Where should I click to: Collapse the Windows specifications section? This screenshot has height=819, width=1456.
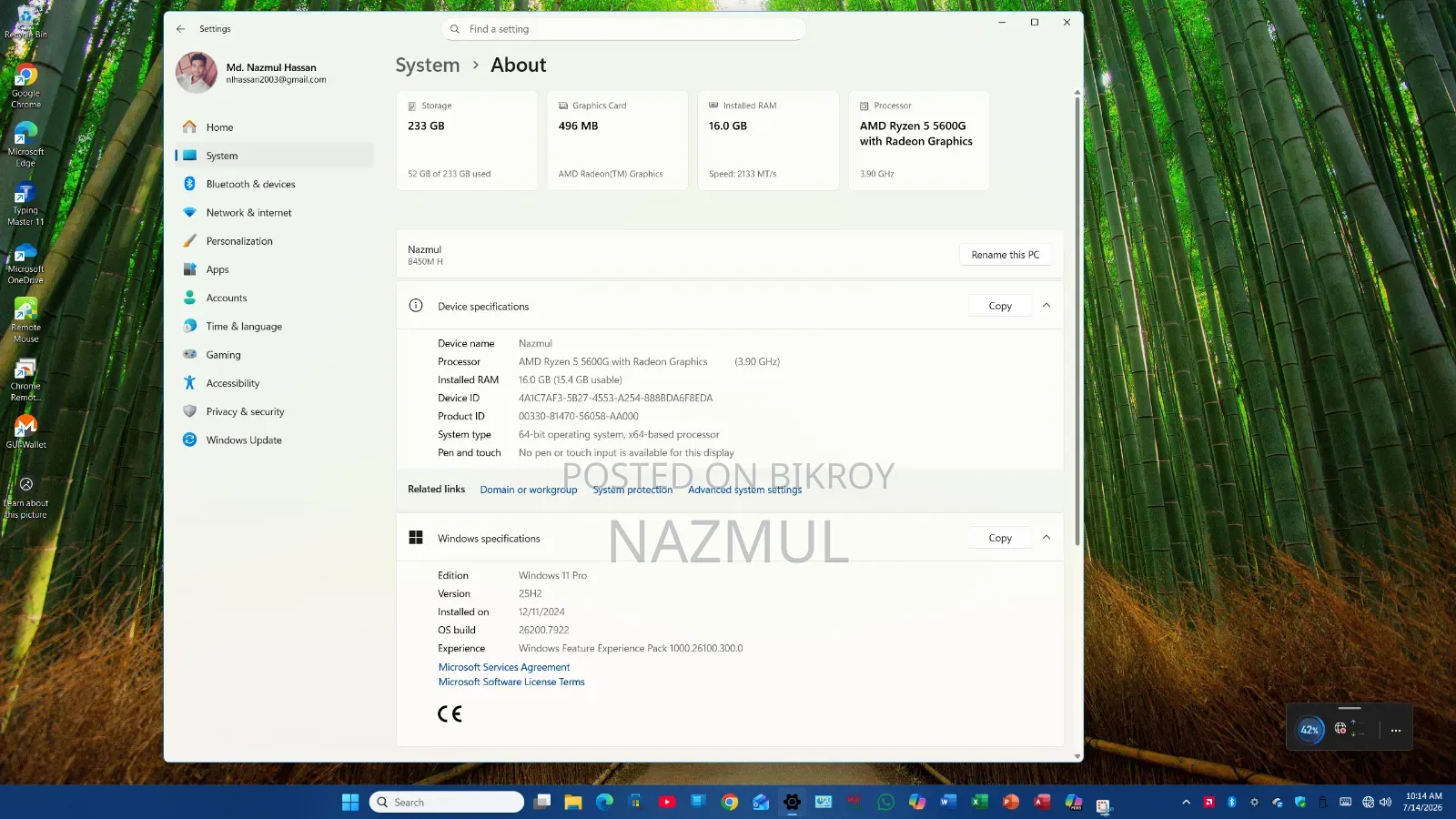click(1046, 538)
